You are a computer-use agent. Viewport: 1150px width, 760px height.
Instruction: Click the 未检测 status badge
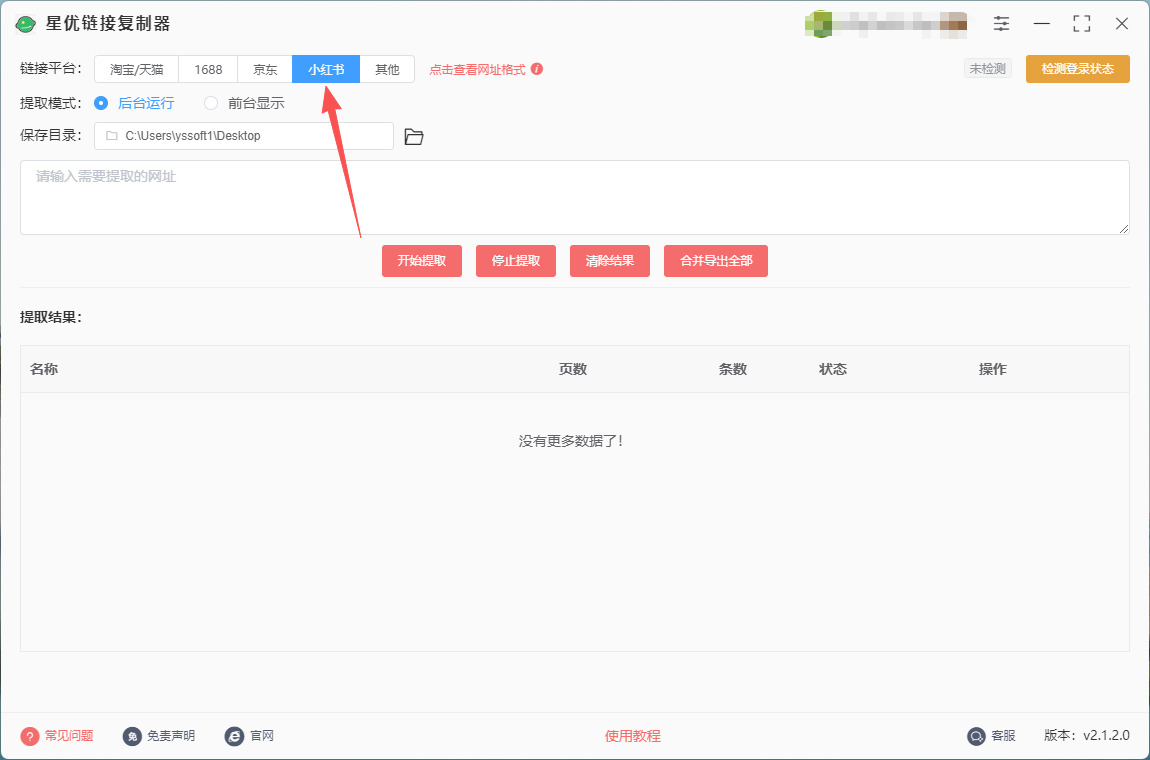pos(988,69)
